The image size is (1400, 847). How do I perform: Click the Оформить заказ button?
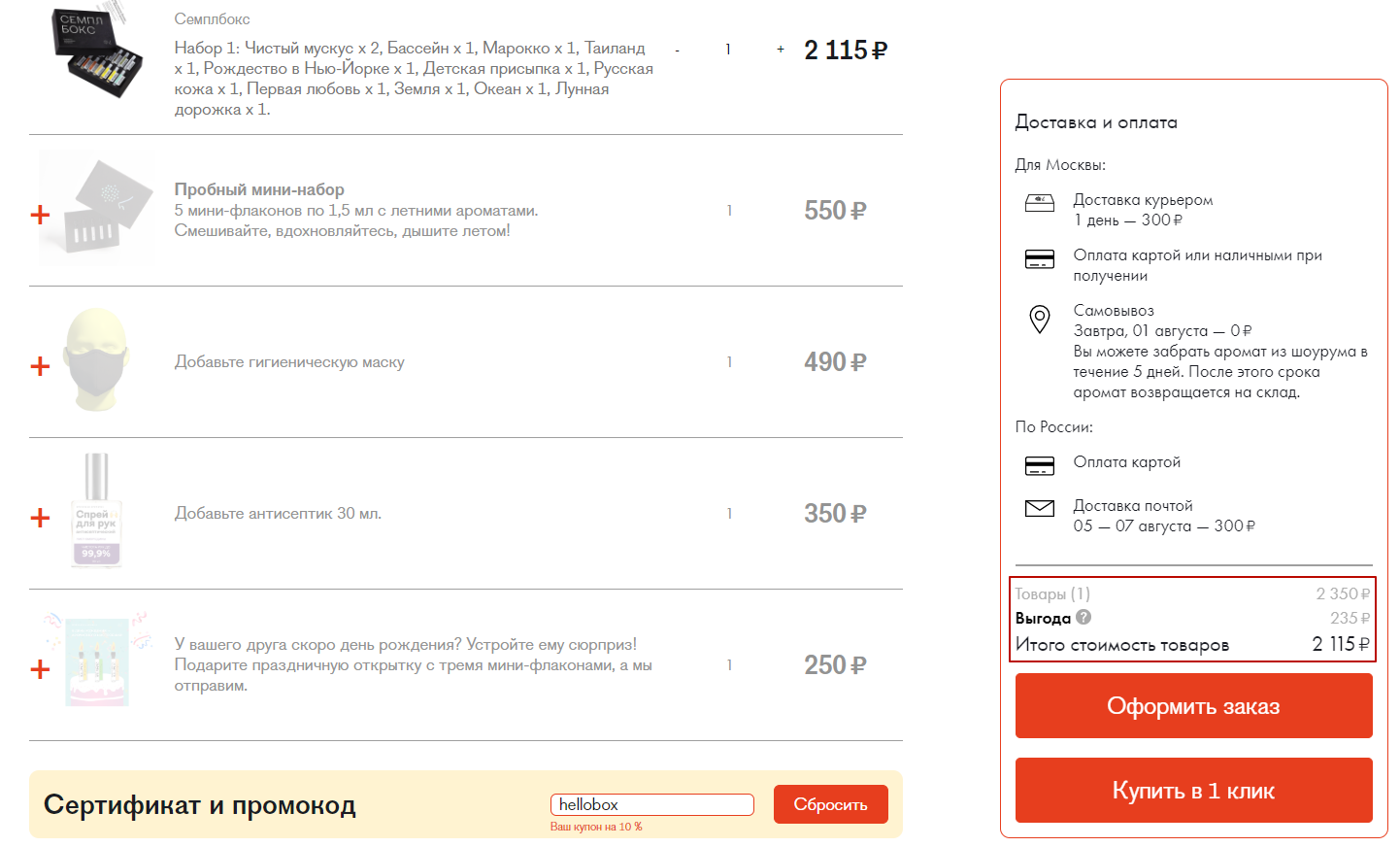click(1193, 706)
